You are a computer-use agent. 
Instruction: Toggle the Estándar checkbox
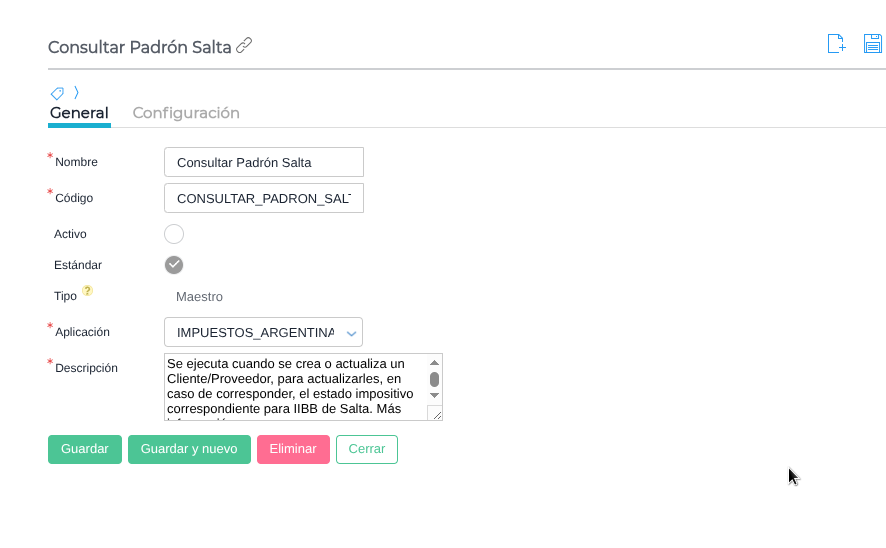point(174,265)
